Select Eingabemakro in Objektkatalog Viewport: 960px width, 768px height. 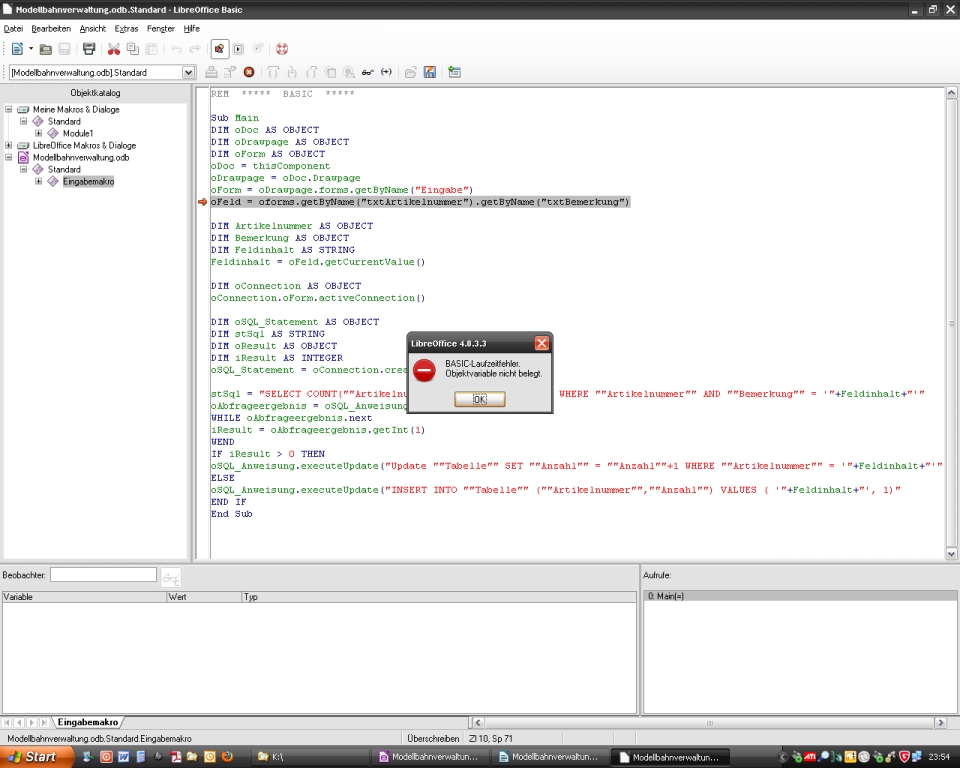click(88, 181)
